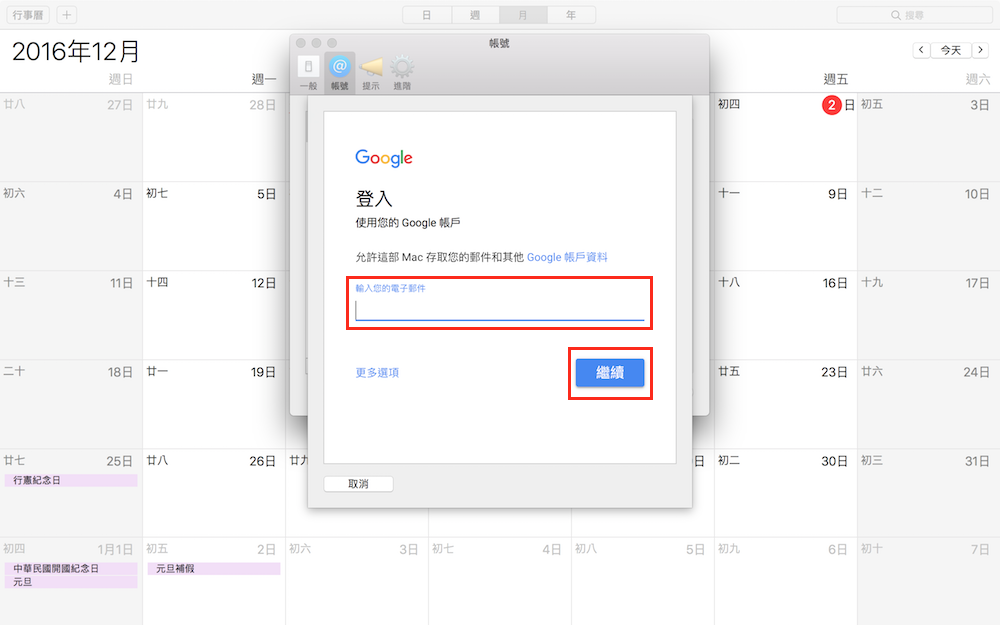
Task: Select December 10 (10日) calendar cell
Action: click(929, 226)
